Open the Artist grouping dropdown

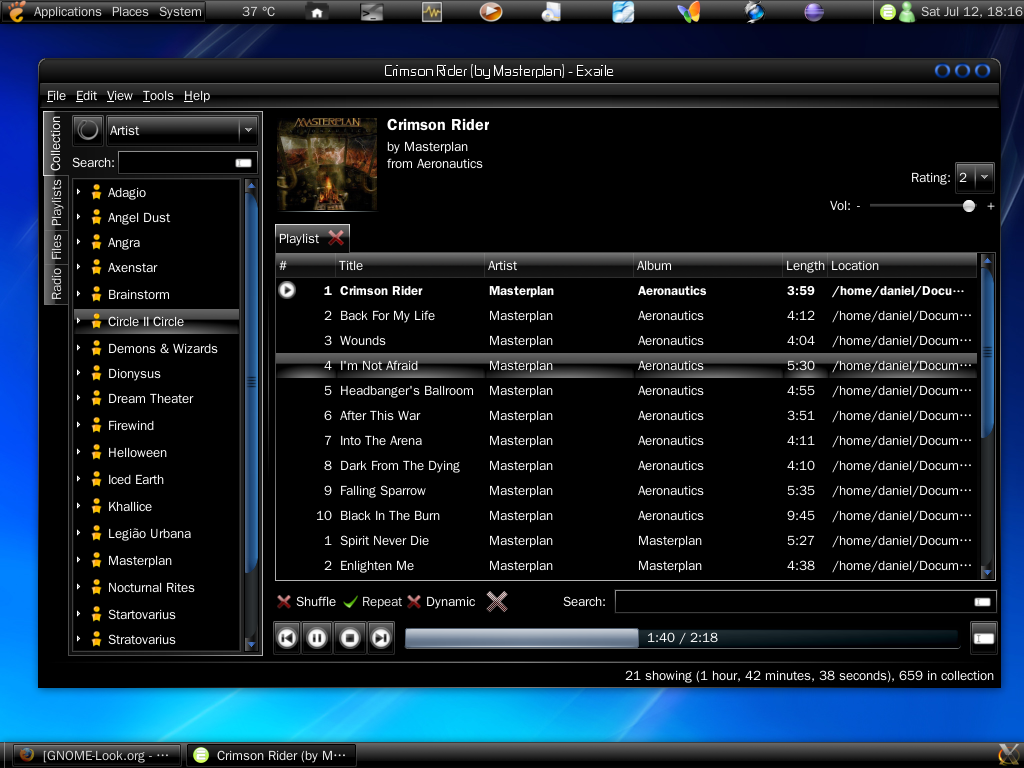pos(182,130)
